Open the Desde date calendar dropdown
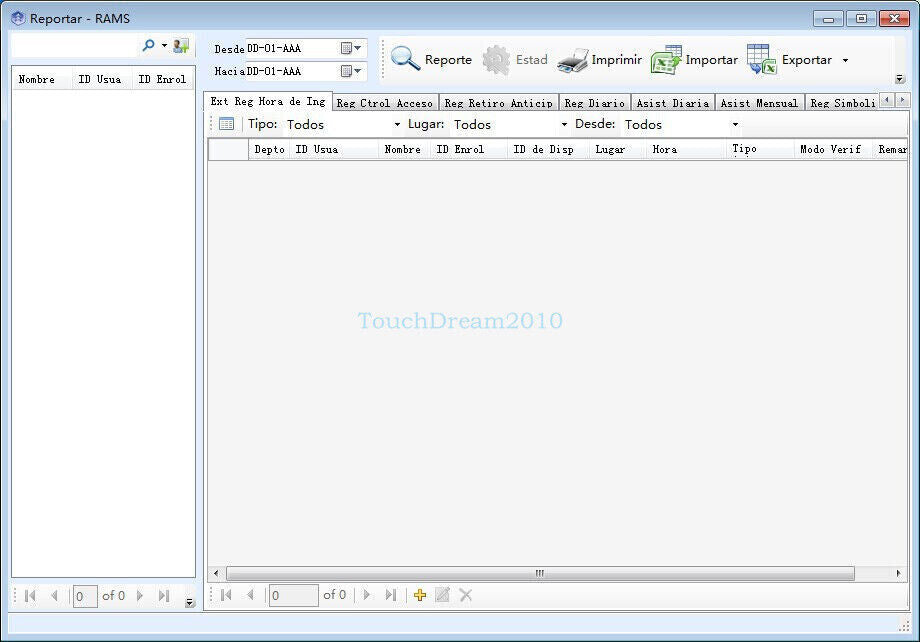Screen dimensions: 920x642 coord(351,48)
